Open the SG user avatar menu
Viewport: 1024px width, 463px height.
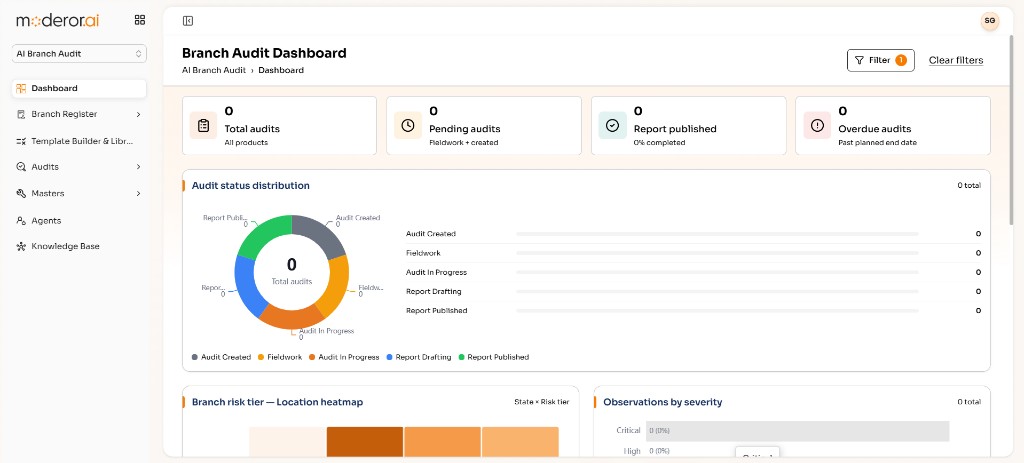pos(989,21)
